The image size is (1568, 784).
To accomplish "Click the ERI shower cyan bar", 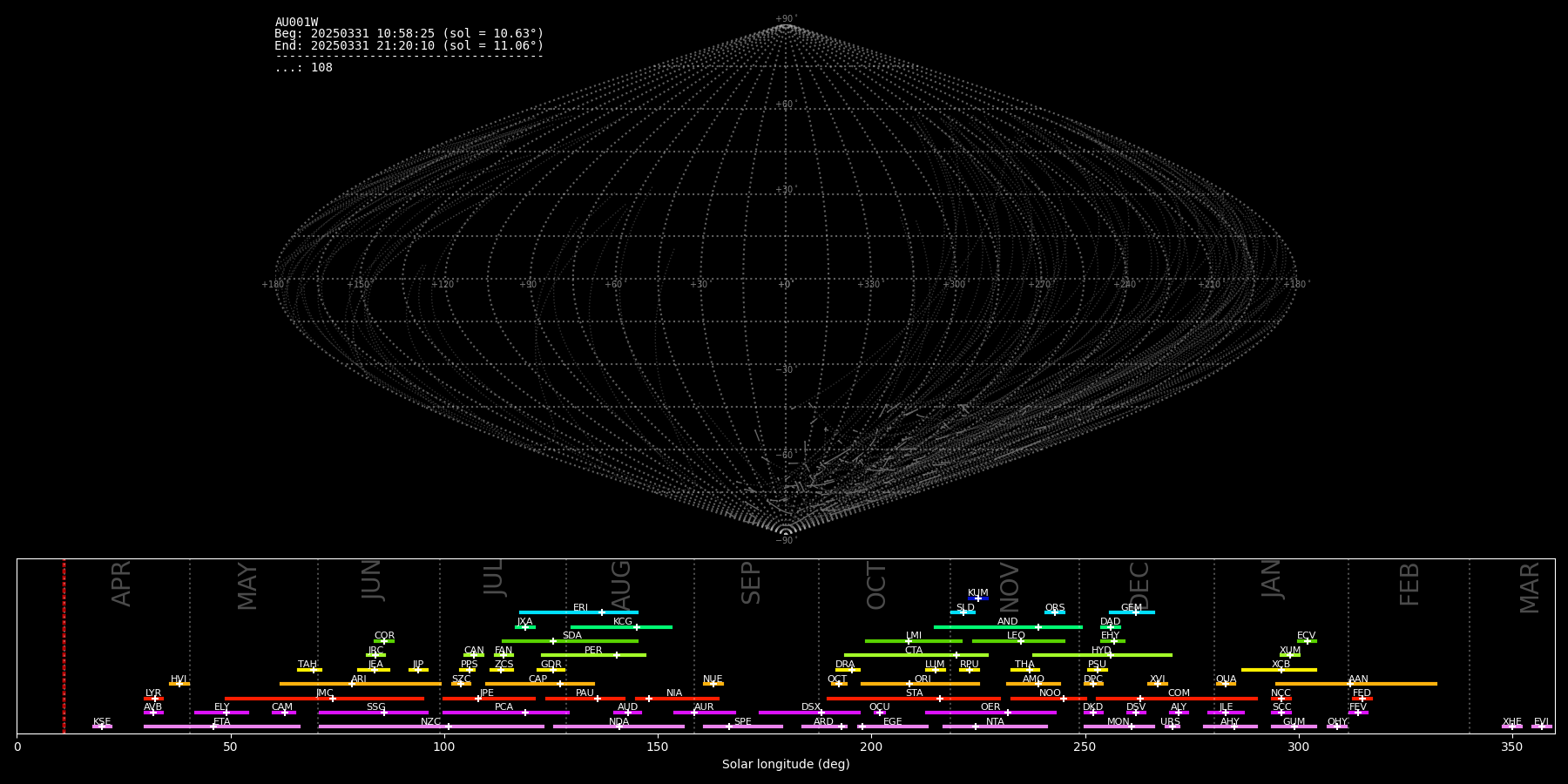I will 578,612.
